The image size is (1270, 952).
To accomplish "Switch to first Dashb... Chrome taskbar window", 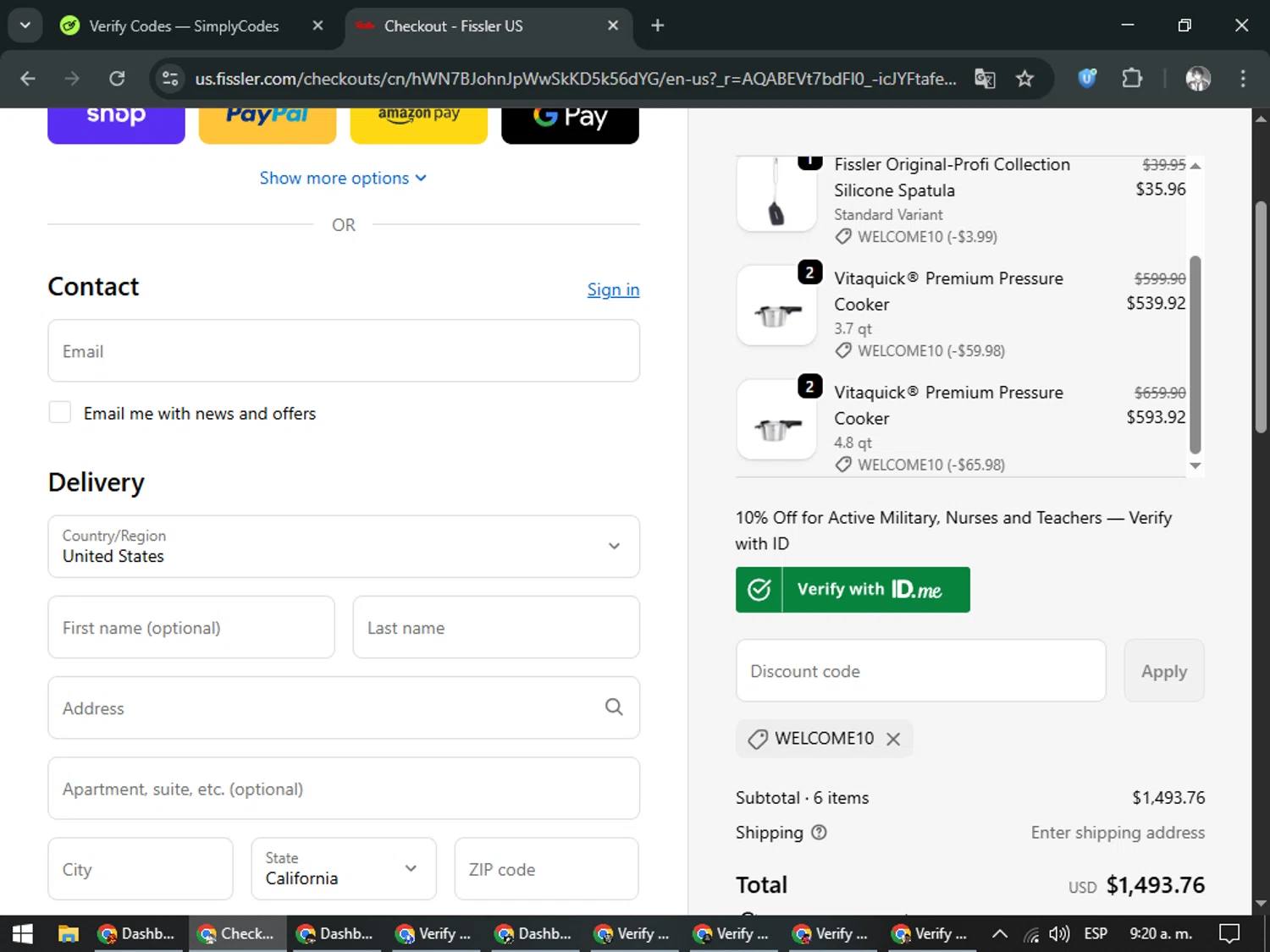I will tap(137, 933).
